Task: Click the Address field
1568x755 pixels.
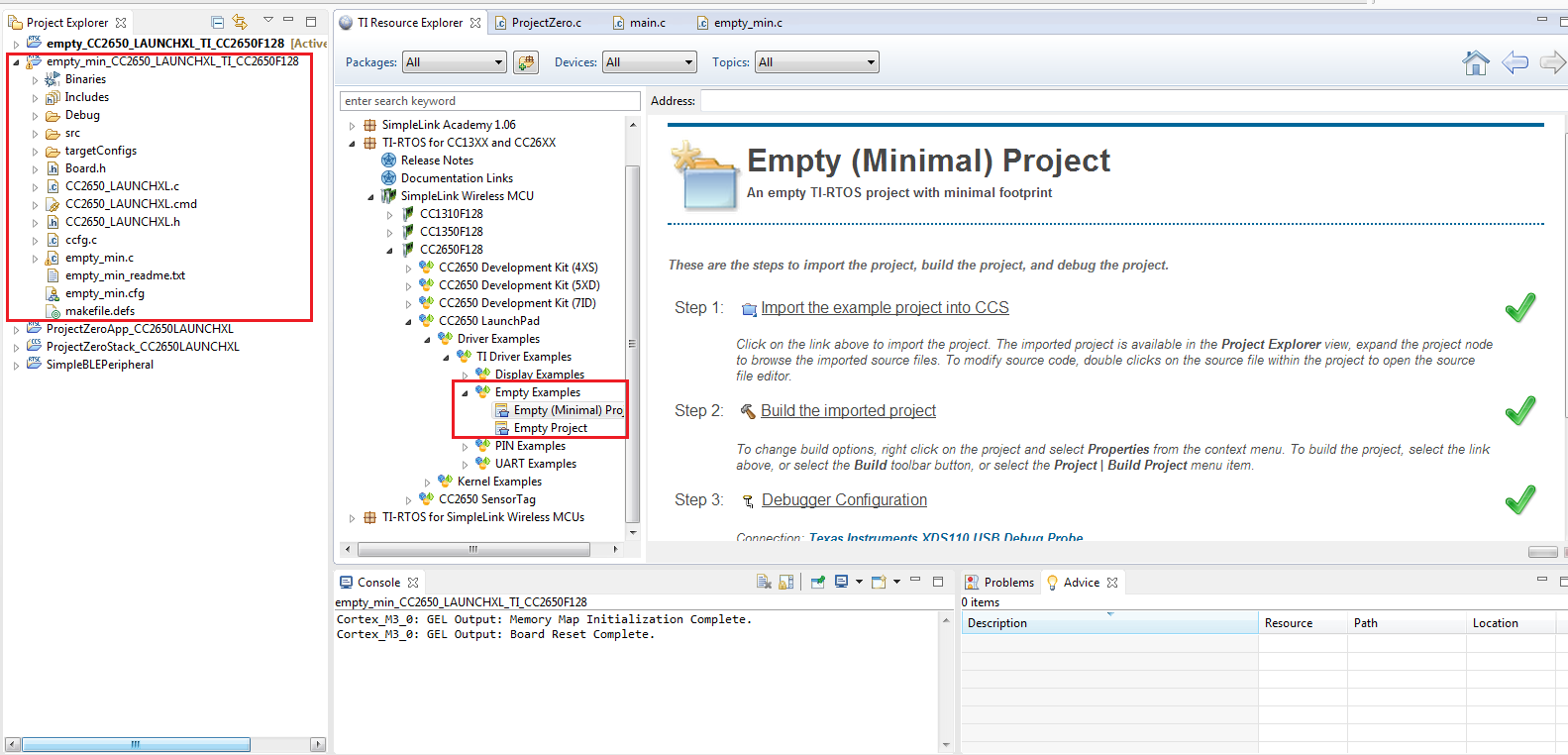Action: click(1134, 101)
